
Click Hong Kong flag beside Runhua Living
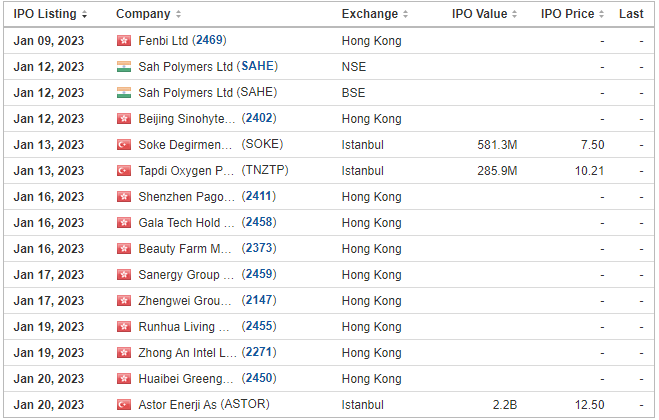[124, 327]
